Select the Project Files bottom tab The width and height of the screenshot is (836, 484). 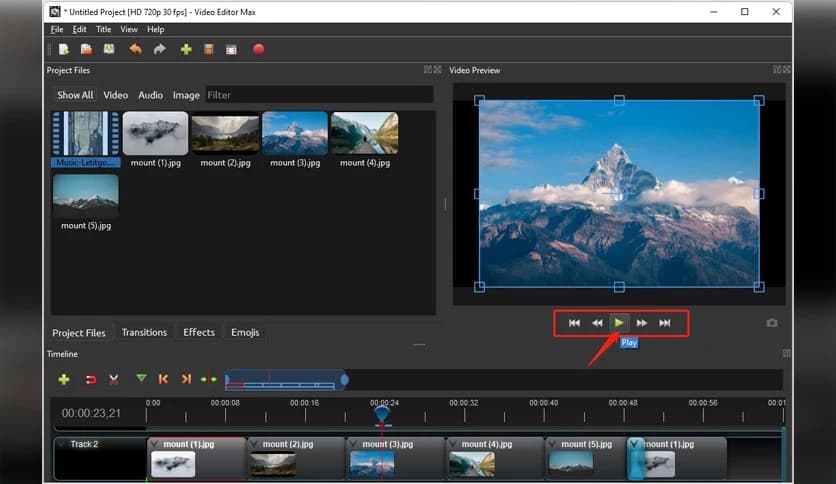79,333
